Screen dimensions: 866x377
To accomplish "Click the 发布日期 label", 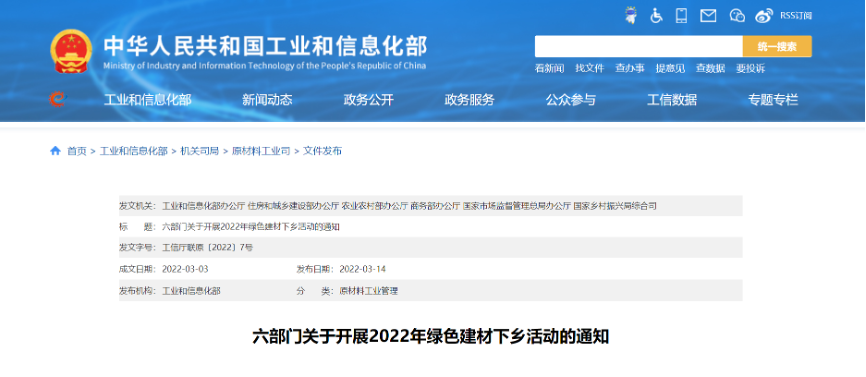I will 315,269.
